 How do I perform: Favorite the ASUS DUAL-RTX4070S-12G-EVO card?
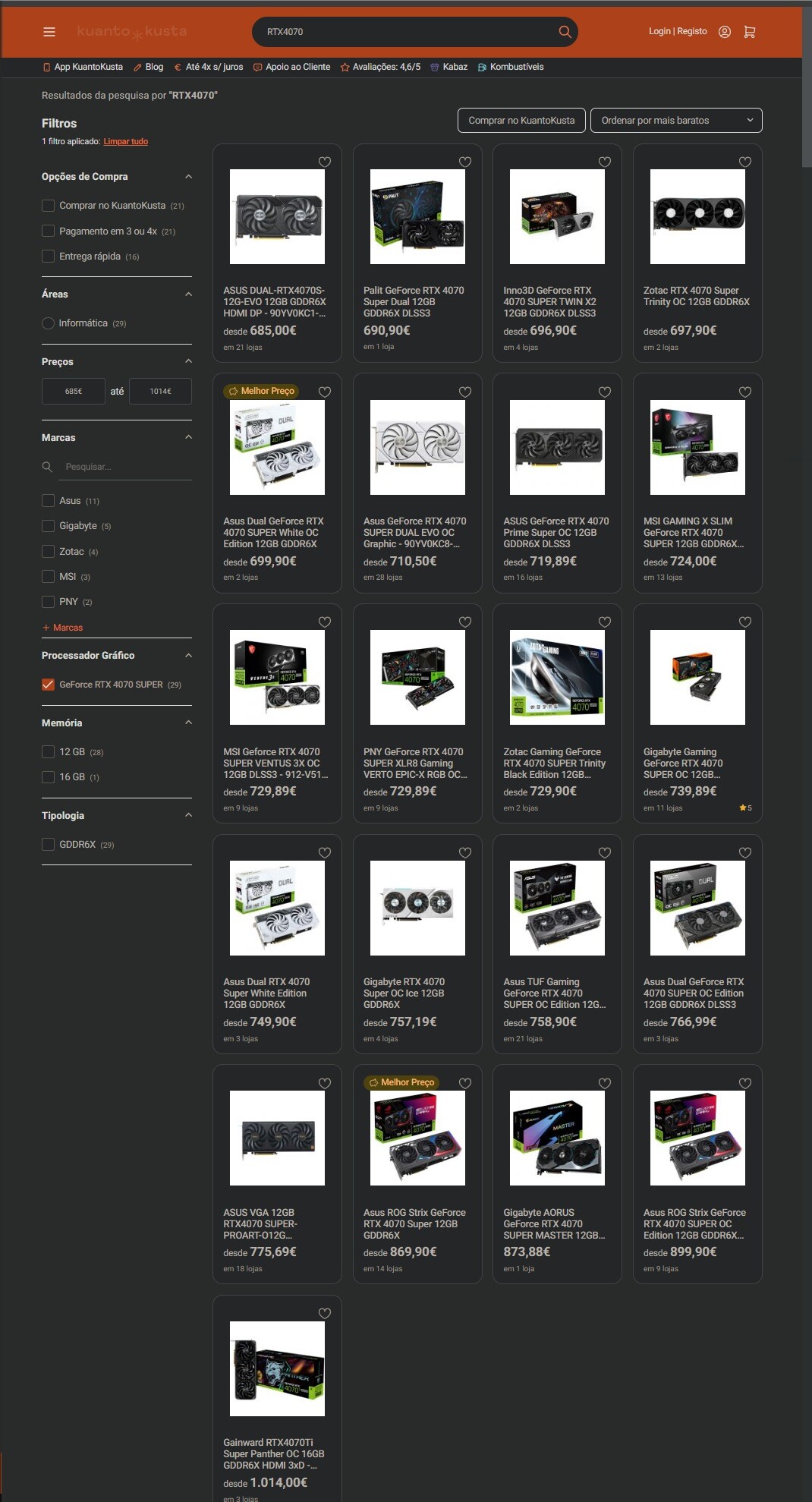325,162
